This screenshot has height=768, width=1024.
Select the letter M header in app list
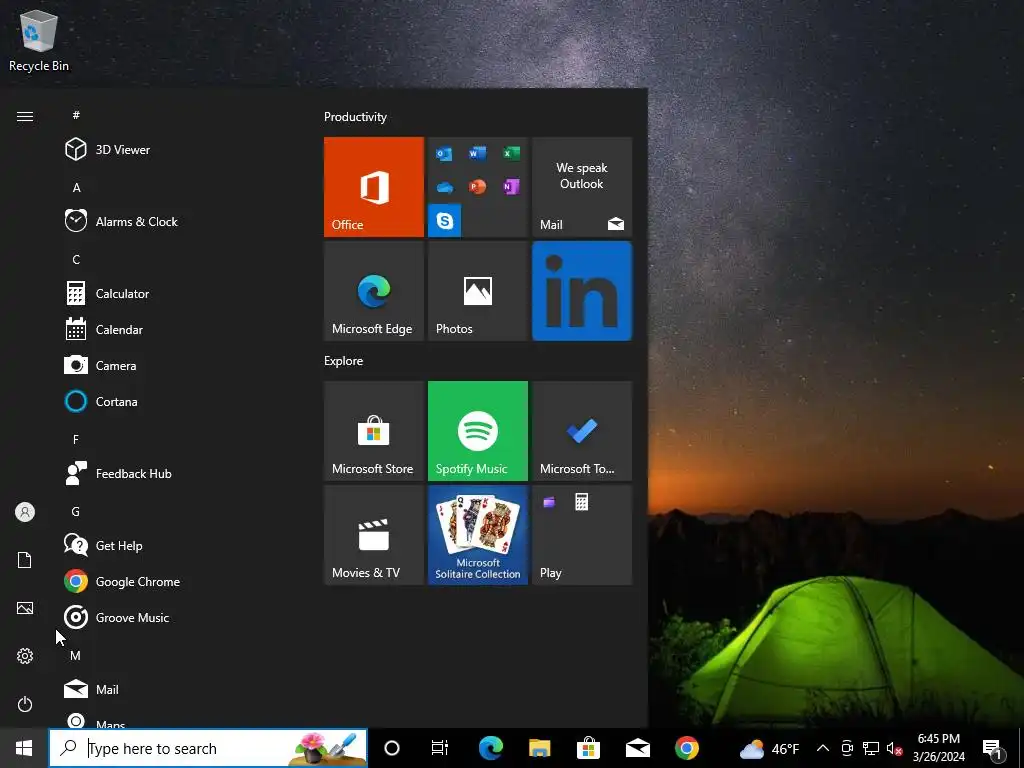[x=76, y=655]
